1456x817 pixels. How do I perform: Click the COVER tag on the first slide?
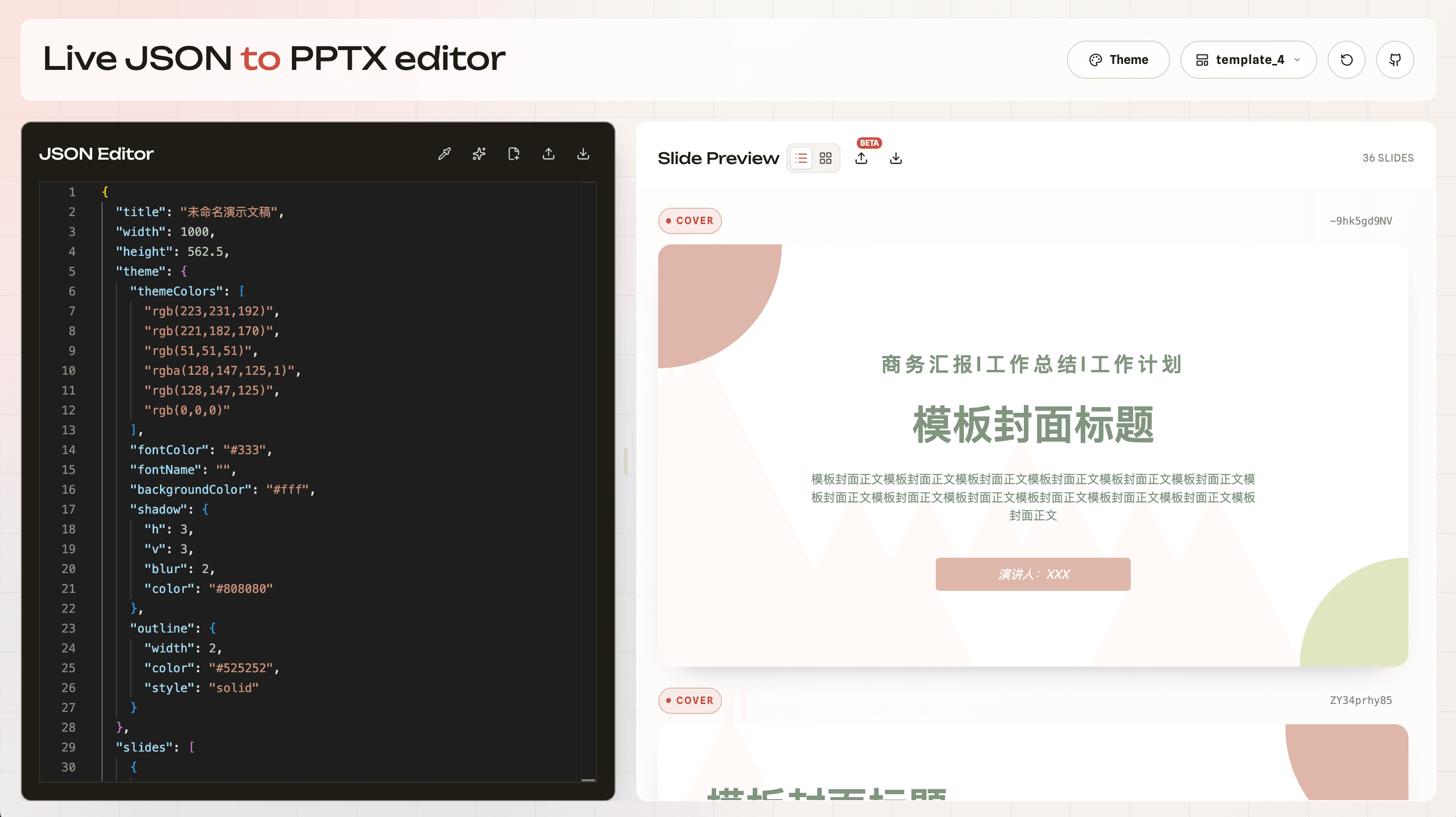[x=689, y=221]
